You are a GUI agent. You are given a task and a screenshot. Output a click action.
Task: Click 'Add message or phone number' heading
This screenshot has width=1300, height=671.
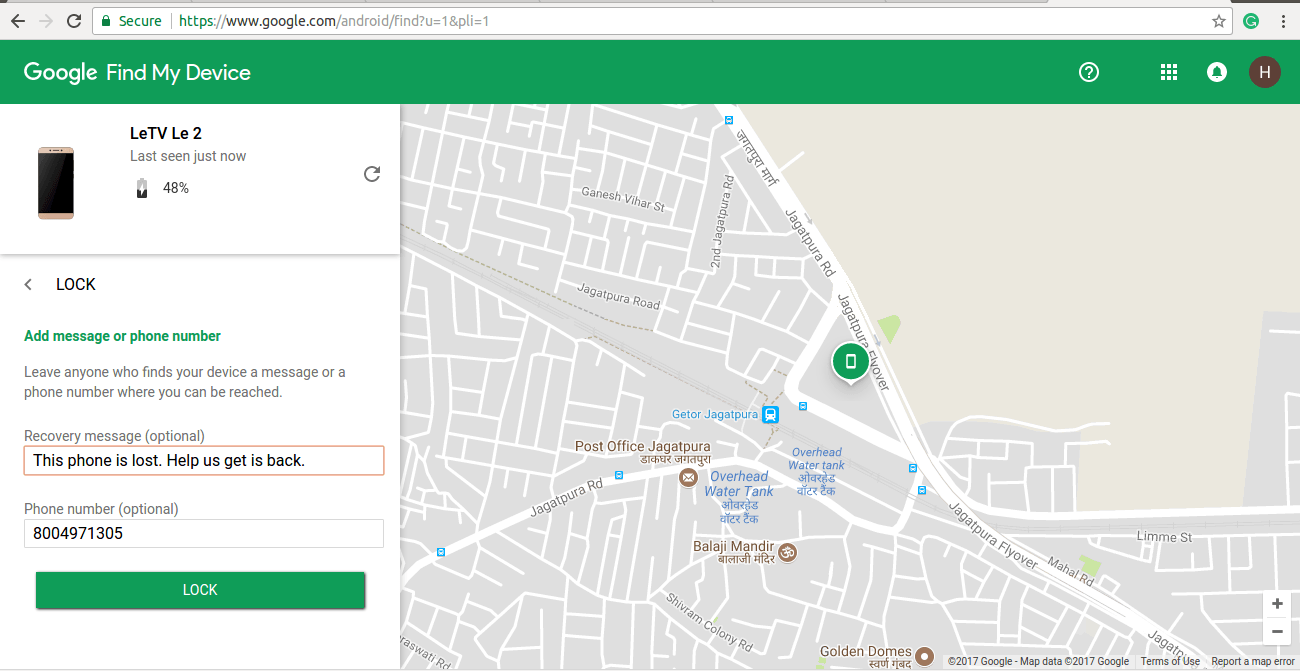(x=122, y=336)
